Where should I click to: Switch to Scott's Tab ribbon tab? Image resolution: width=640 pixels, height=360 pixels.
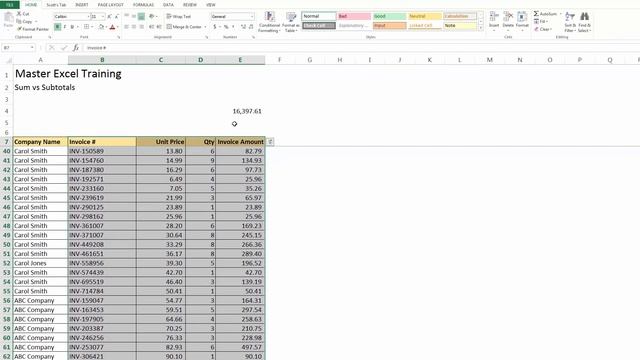pos(56,4)
